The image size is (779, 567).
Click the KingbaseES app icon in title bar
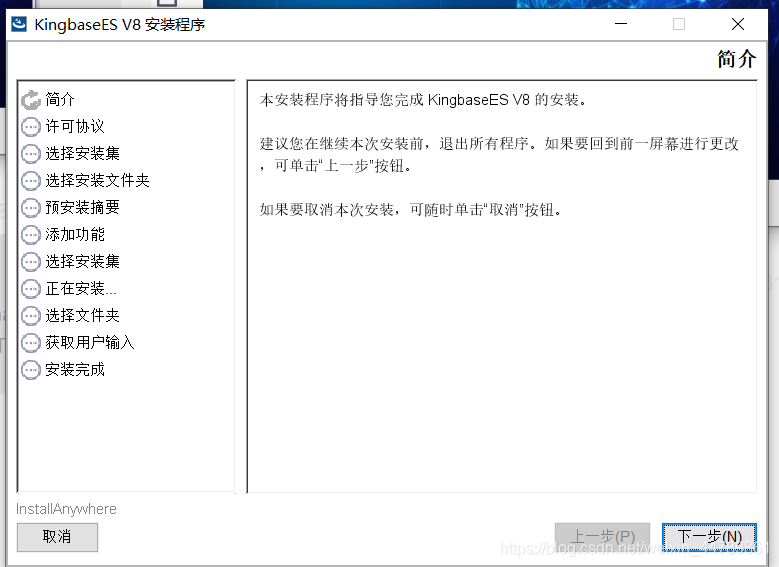click(19, 24)
